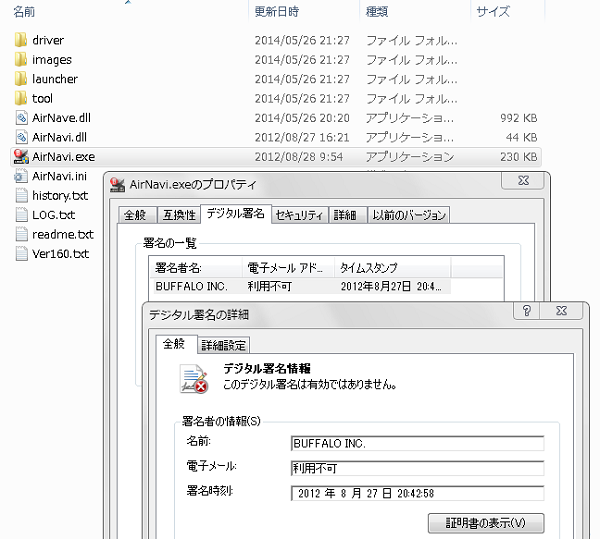Click AirNavi.exe properties title bar icon
Screen dimensions: 600x539
[117, 185]
